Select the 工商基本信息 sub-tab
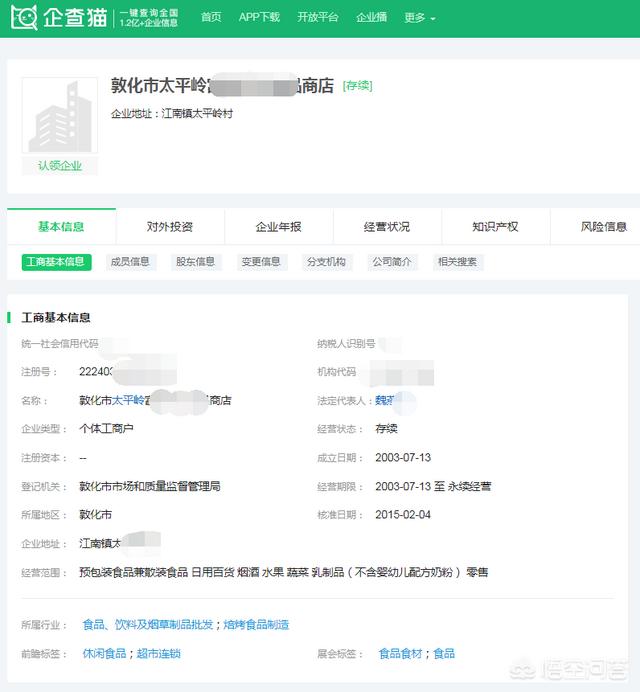 56,262
